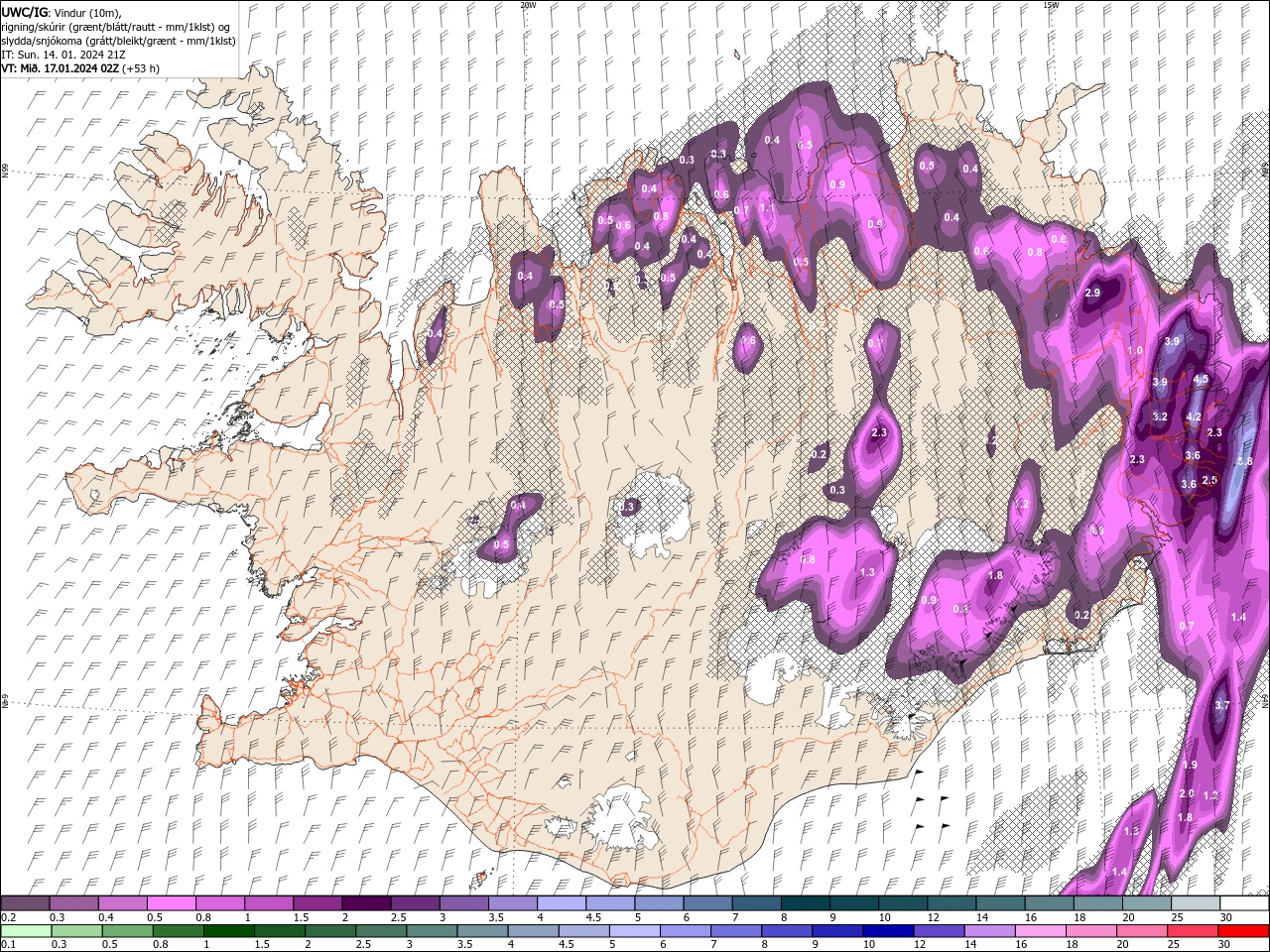Pick the bright pink 0.5 swatch, upper legend
The width and height of the screenshot is (1270, 952).
click(171, 903)
